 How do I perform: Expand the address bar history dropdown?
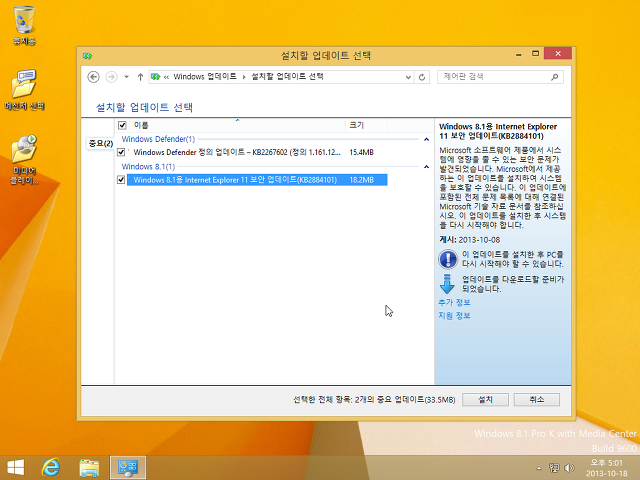[408, 77]
